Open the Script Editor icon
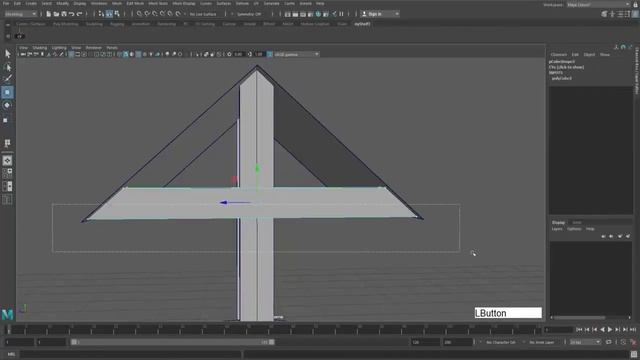Image resolution: width=640 pixels, height=360 pixels. coord(633,354)
